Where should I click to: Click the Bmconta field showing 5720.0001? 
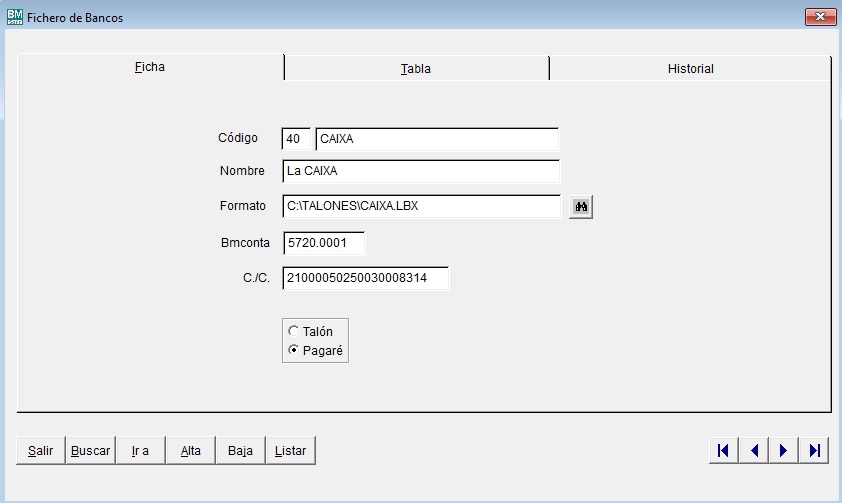pyautogui.click(x=323, y=243)
